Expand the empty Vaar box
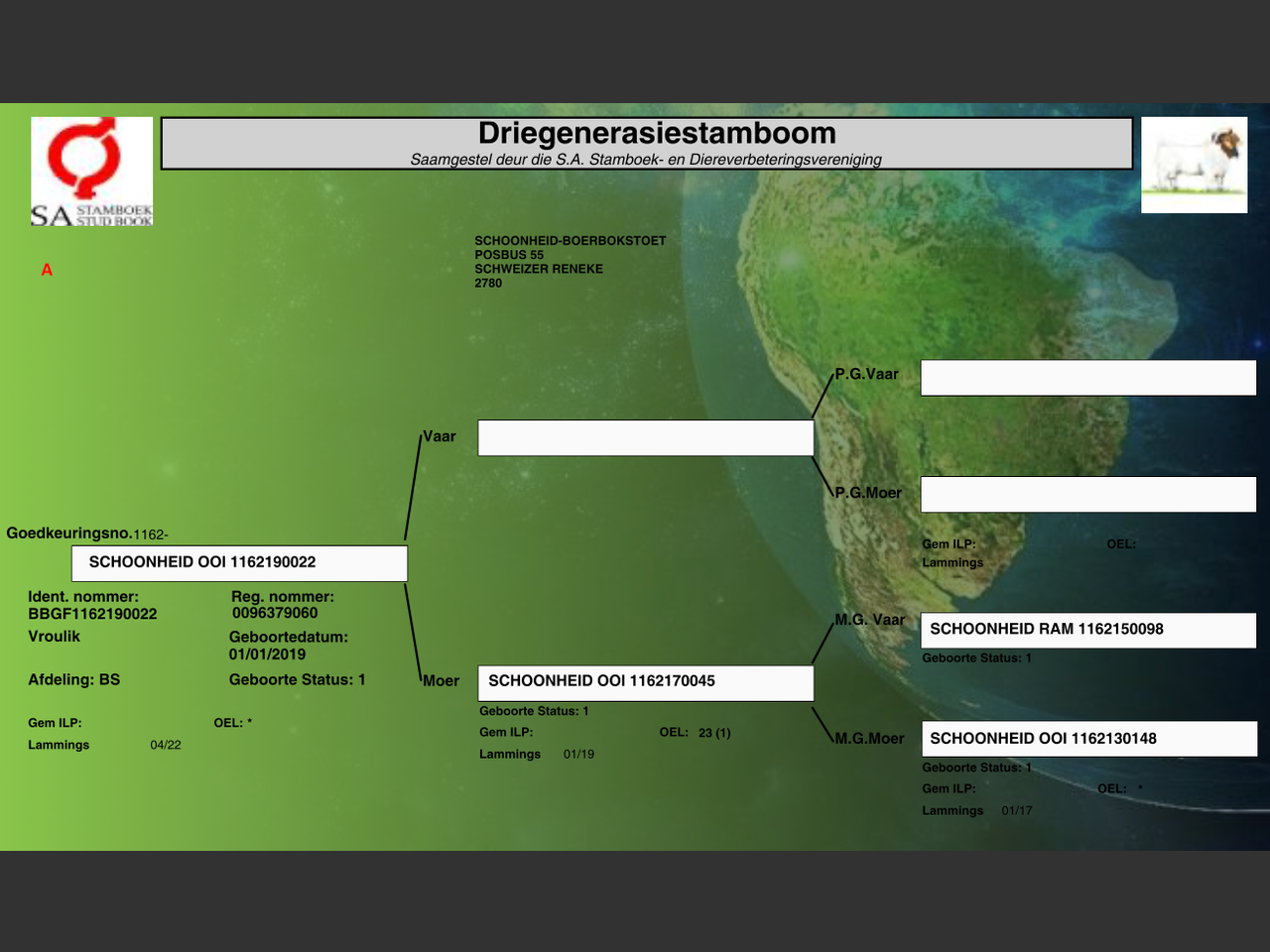The image size is (1270, 952). tap(645, 437)
